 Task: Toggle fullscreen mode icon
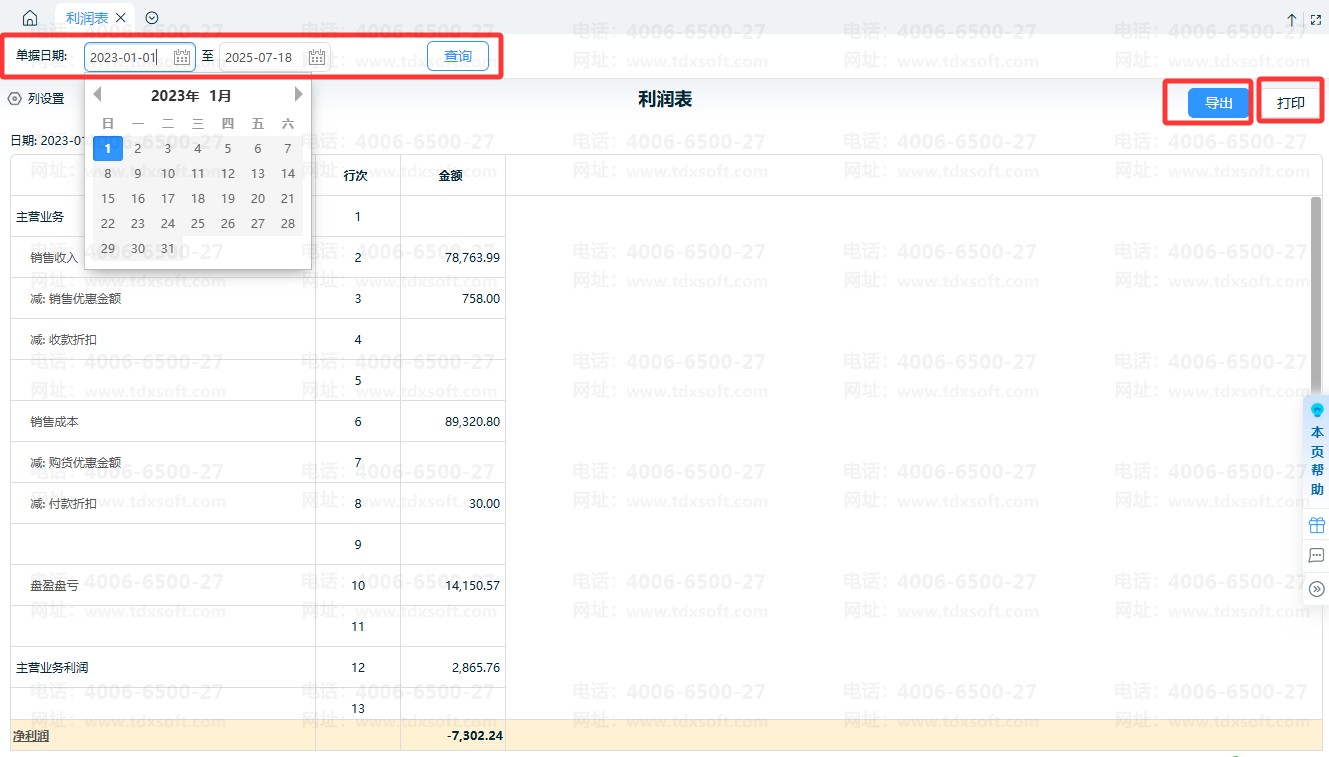coord(1316,19)
